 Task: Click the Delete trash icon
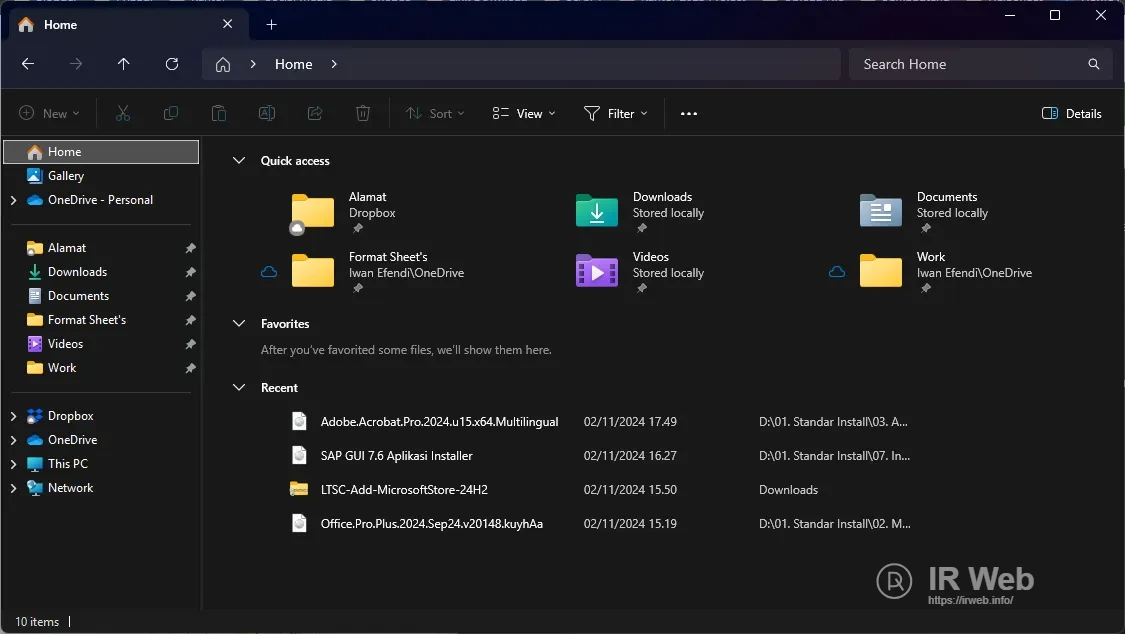pyautogui.click(x=362, y=113)
